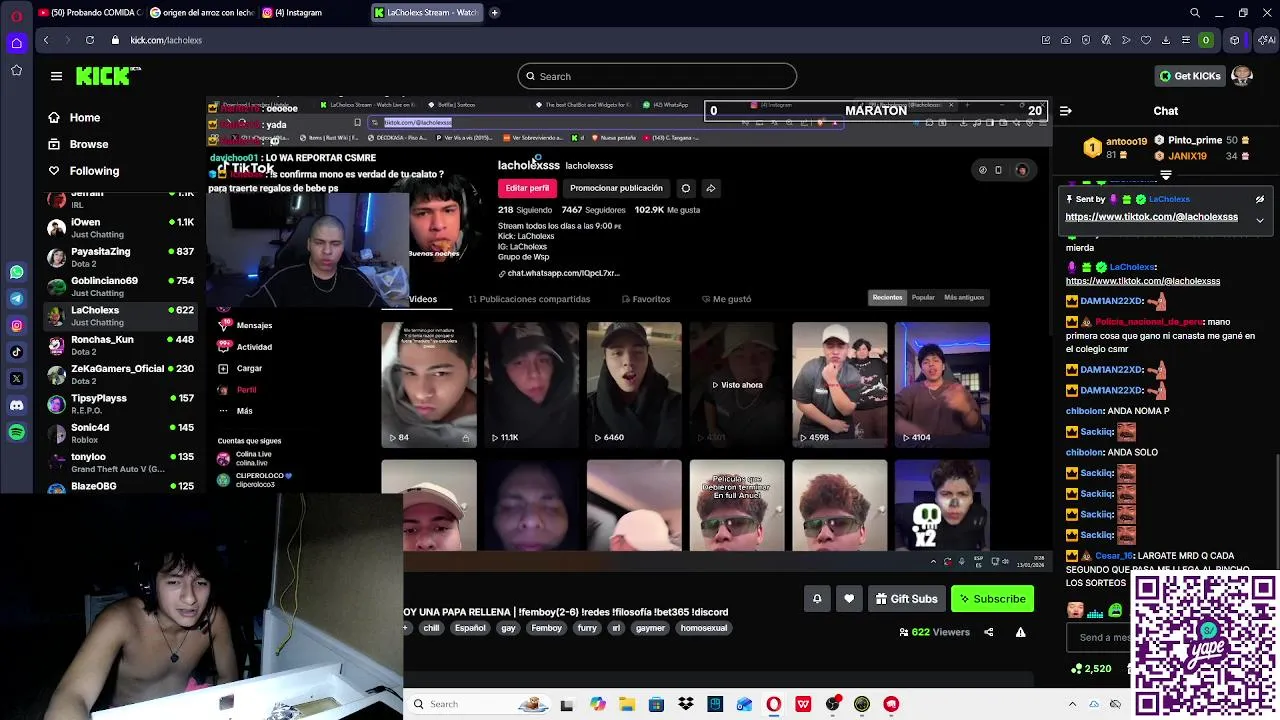Go to Following in Kick sidebar

[84, 171]
